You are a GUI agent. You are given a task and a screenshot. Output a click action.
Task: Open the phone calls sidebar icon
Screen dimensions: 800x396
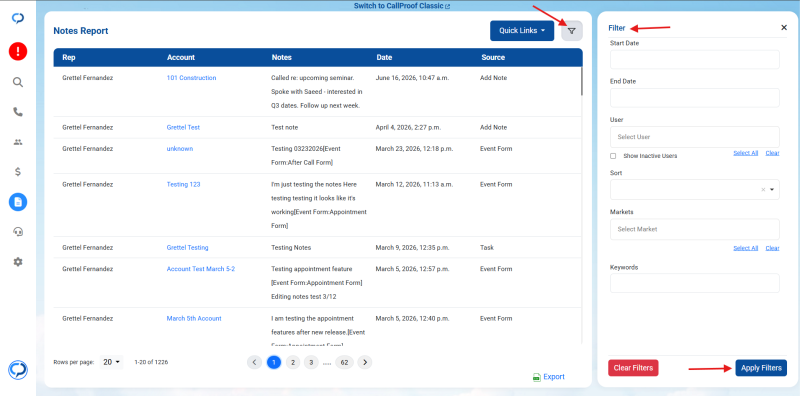tap(18, 112)
